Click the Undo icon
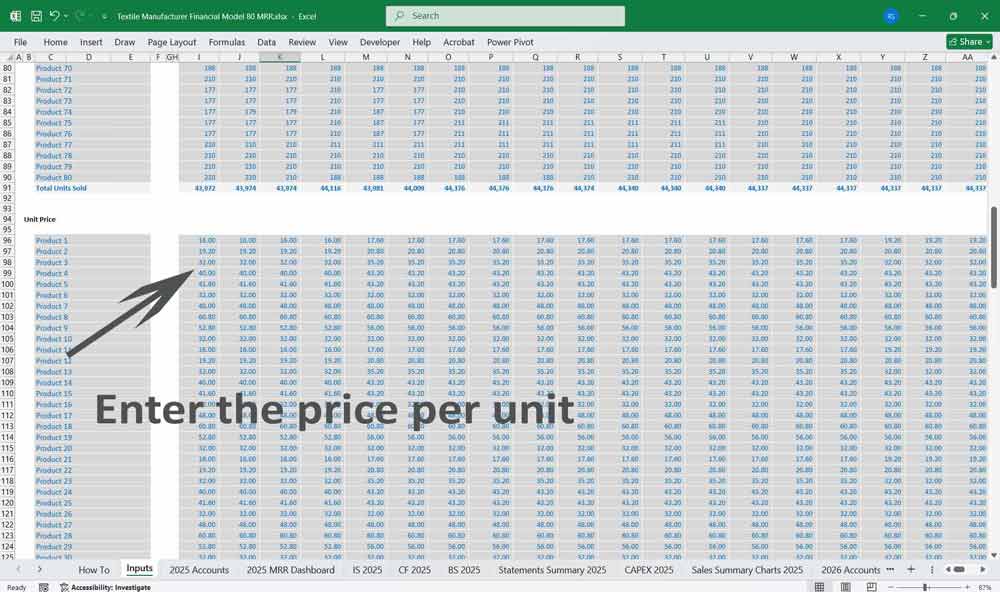 [x=55, y=16]
